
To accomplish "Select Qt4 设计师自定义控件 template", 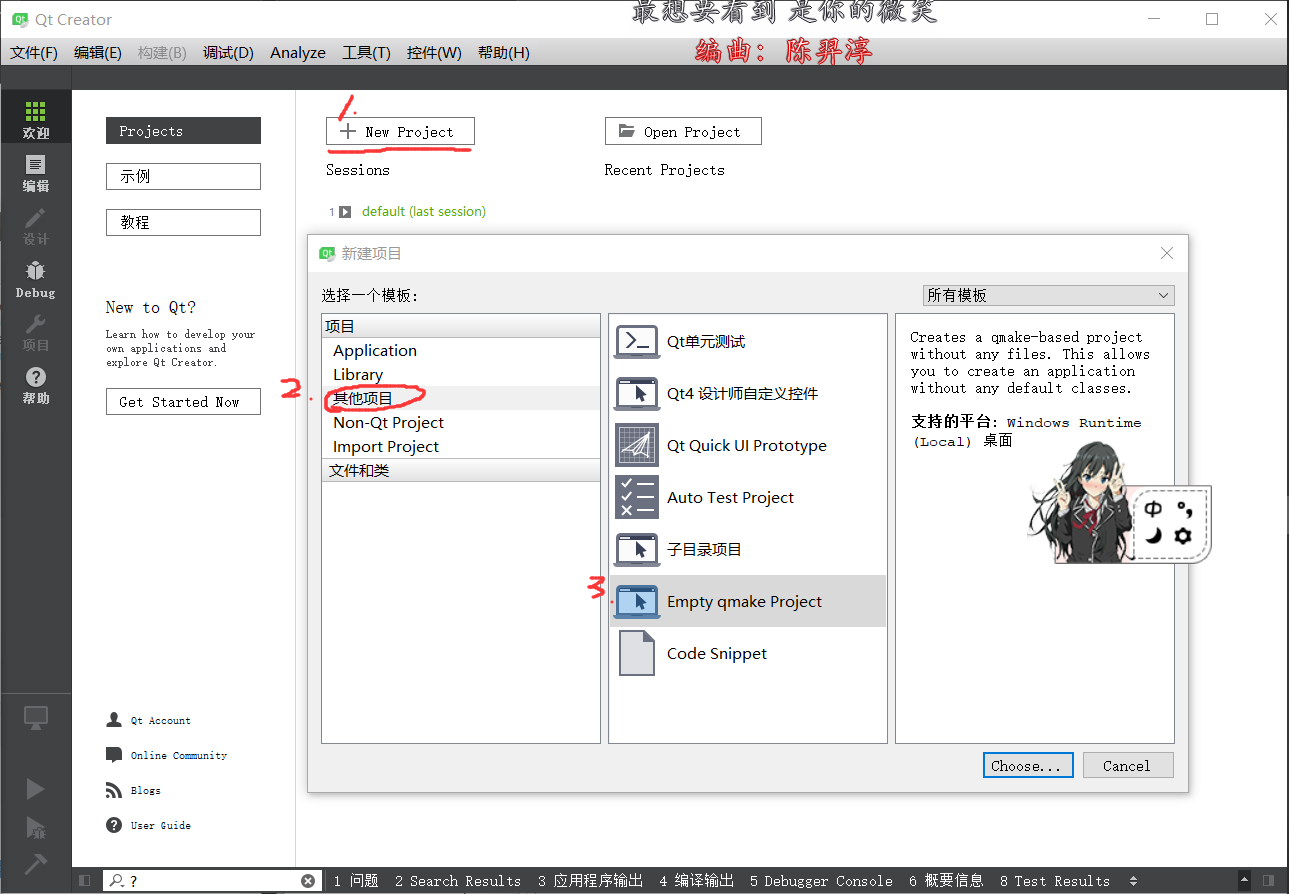I will (x=747, y=393).
